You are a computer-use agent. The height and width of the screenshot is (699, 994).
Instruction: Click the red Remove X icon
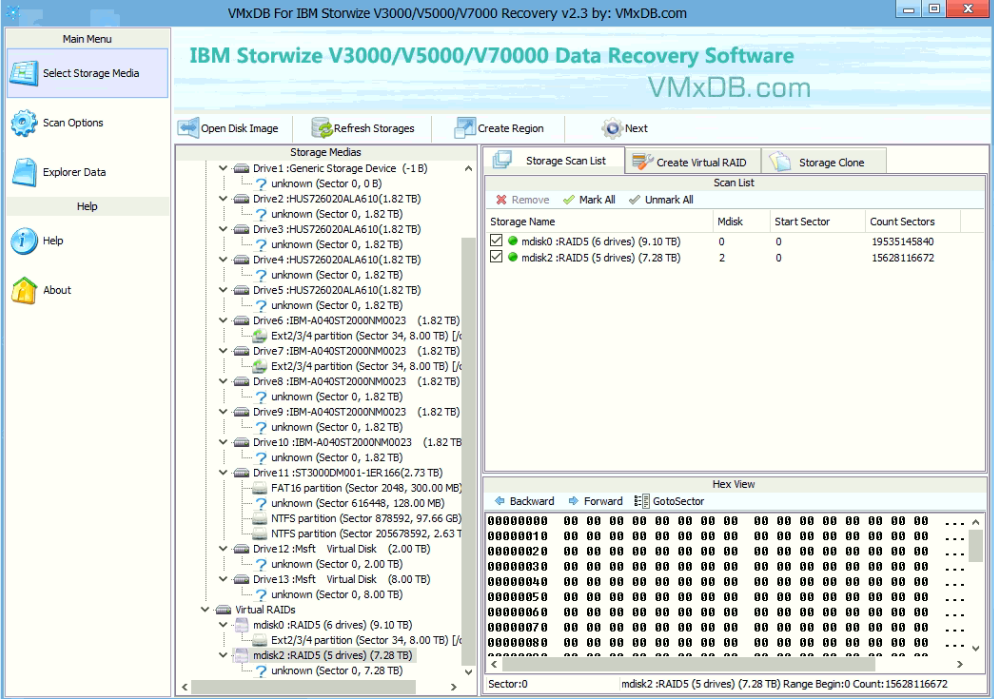pos(501,200)
